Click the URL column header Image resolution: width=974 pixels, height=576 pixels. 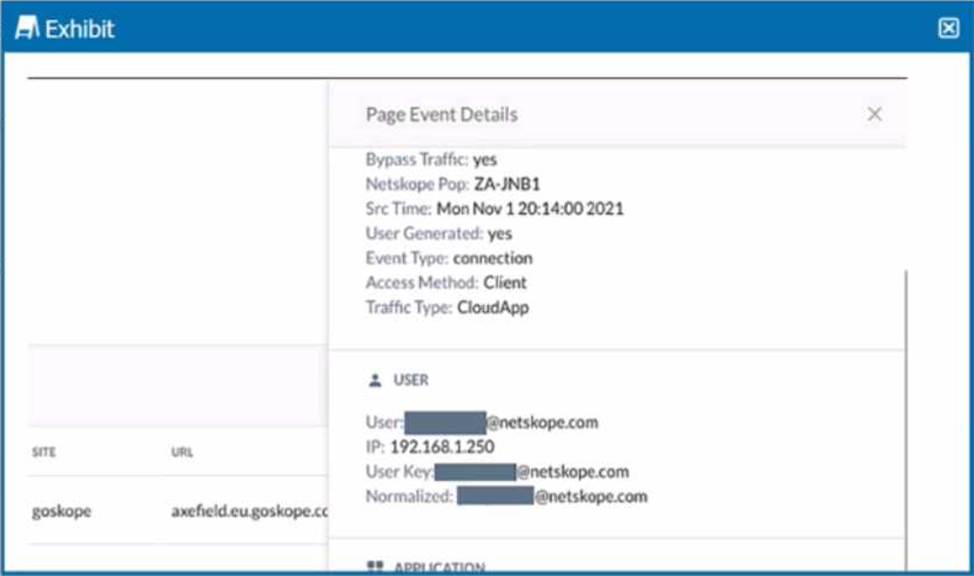point(182,452)
